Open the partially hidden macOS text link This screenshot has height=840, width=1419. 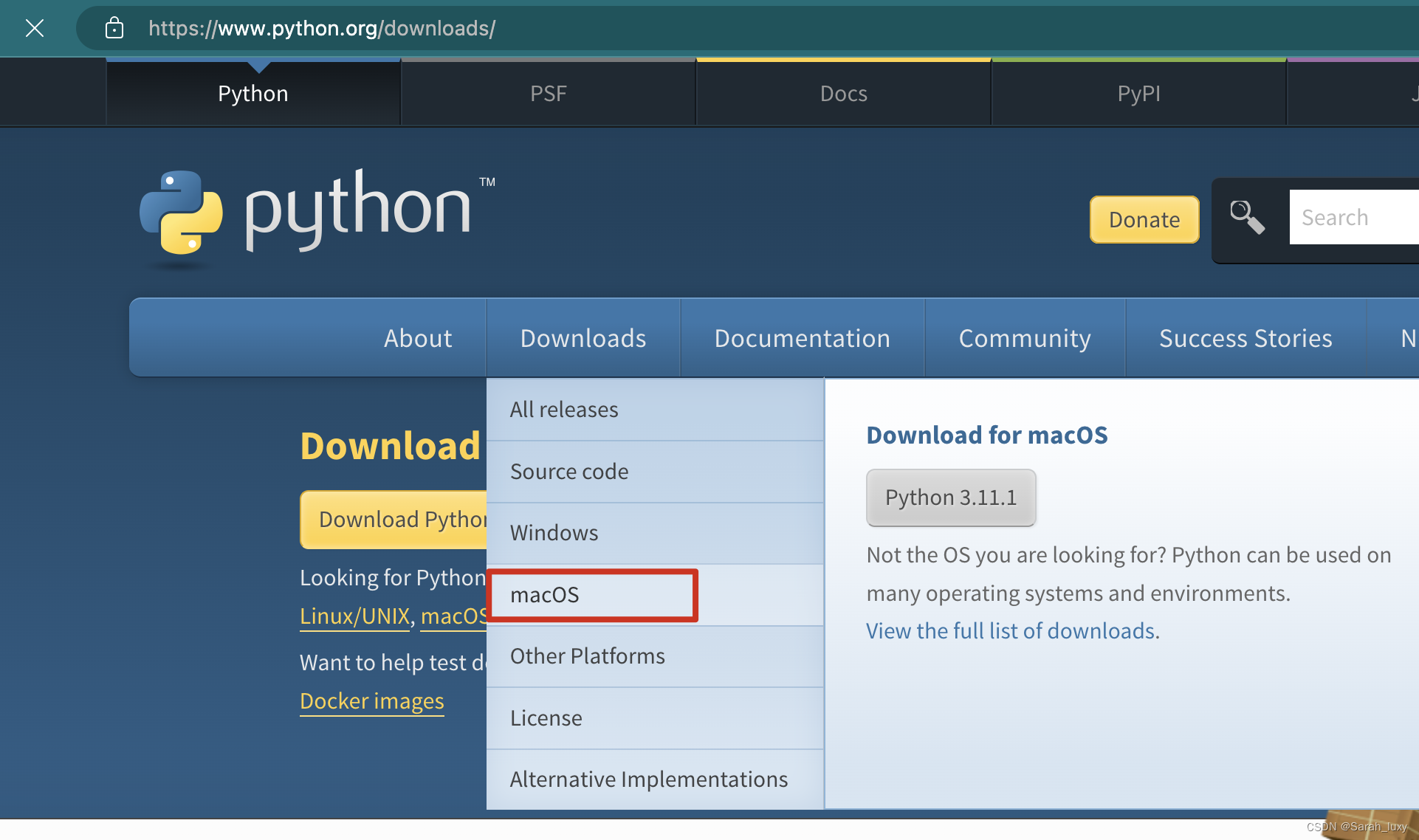453,616
